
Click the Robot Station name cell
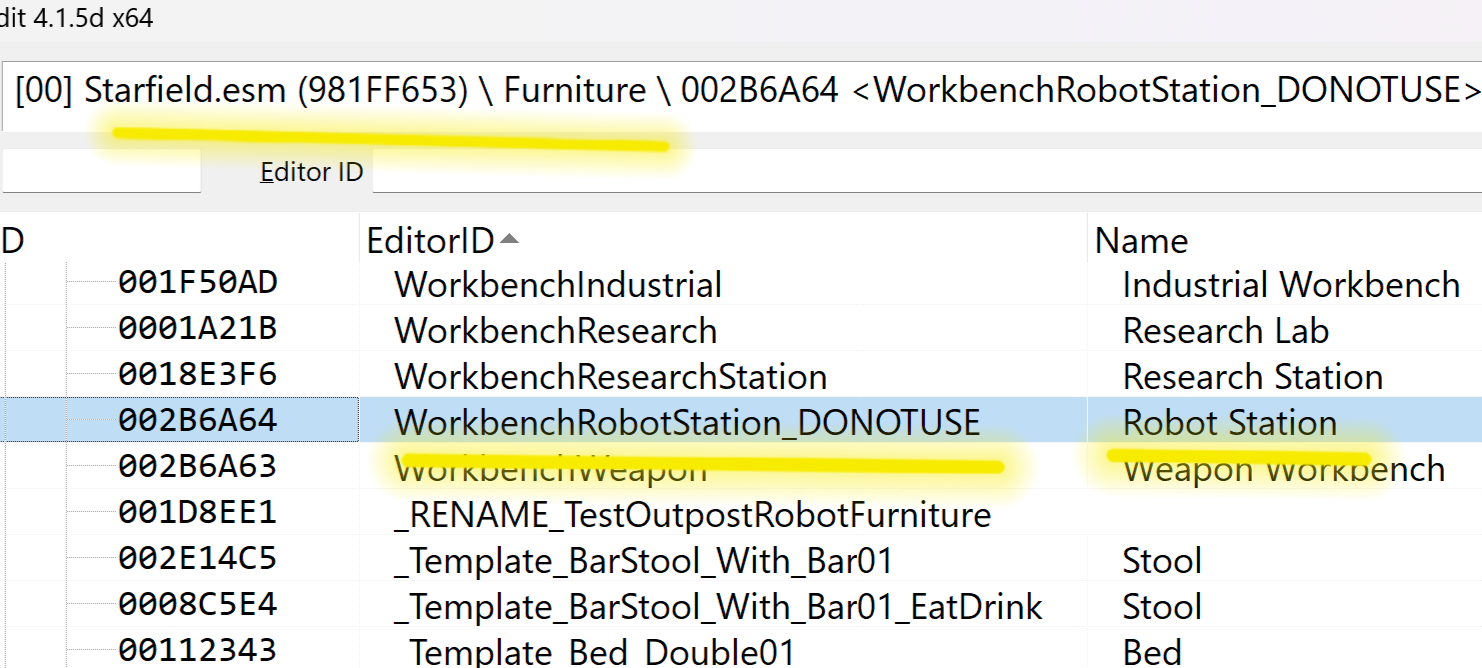[x=1230, y=422]
